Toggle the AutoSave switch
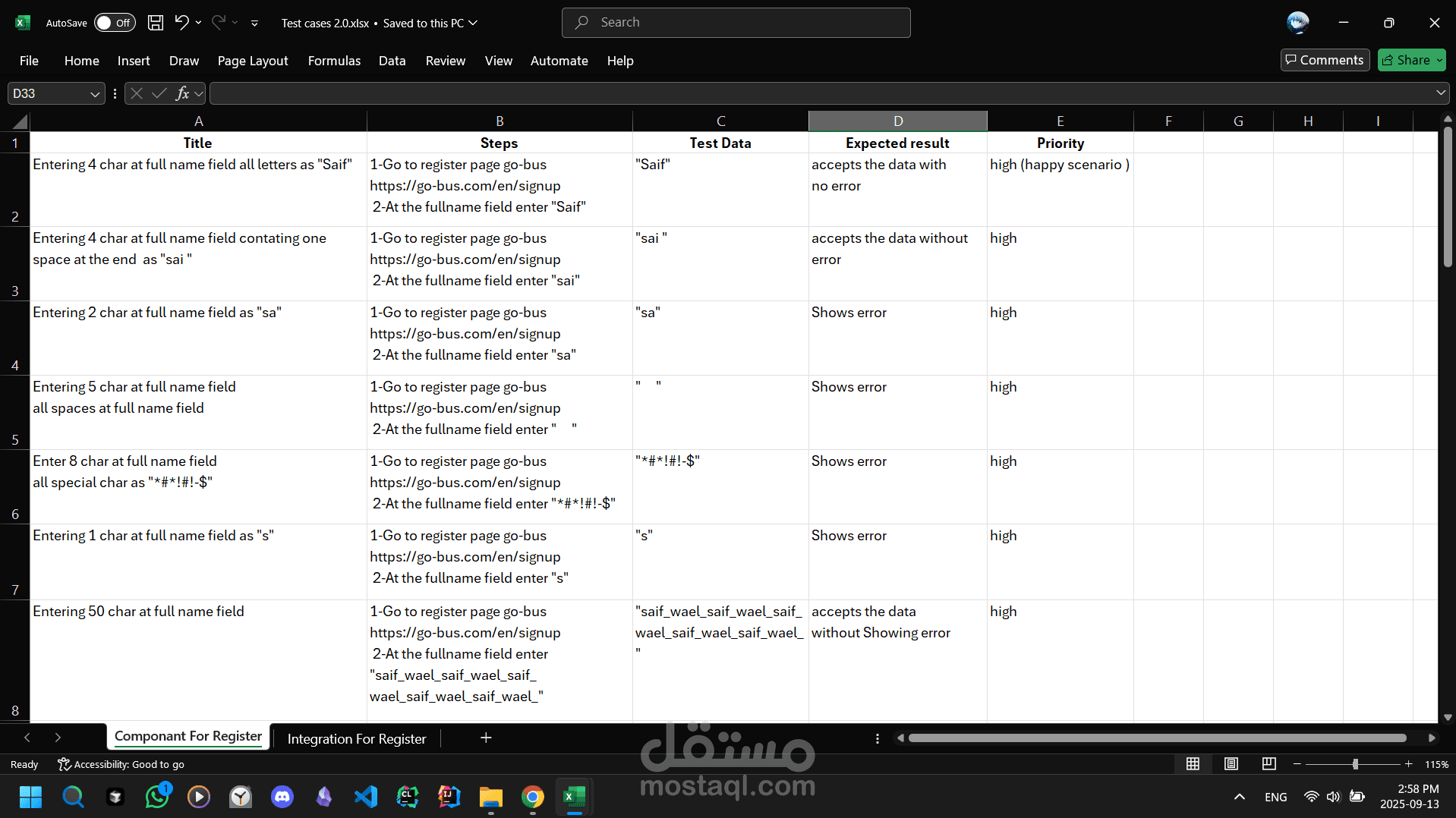 pos(115,23)
